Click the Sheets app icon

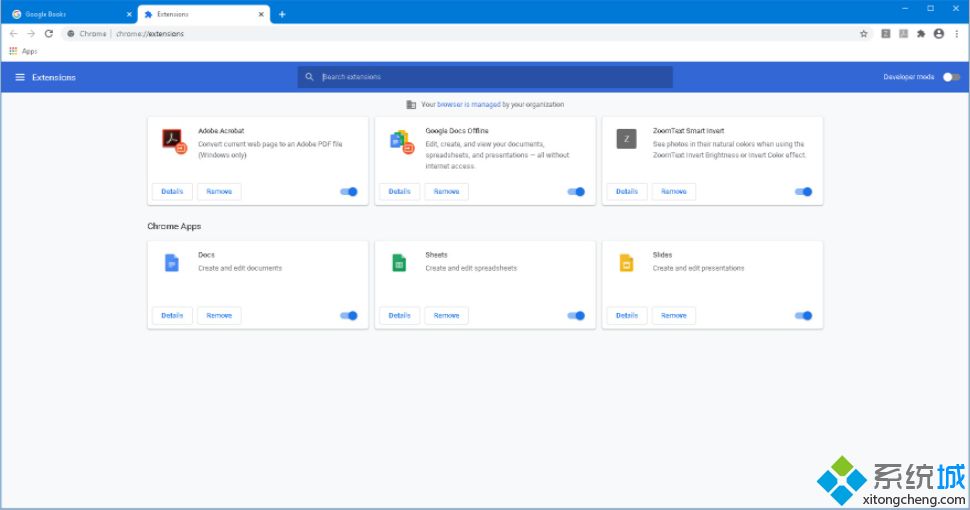pyautogui.click(x=399, y=262)
